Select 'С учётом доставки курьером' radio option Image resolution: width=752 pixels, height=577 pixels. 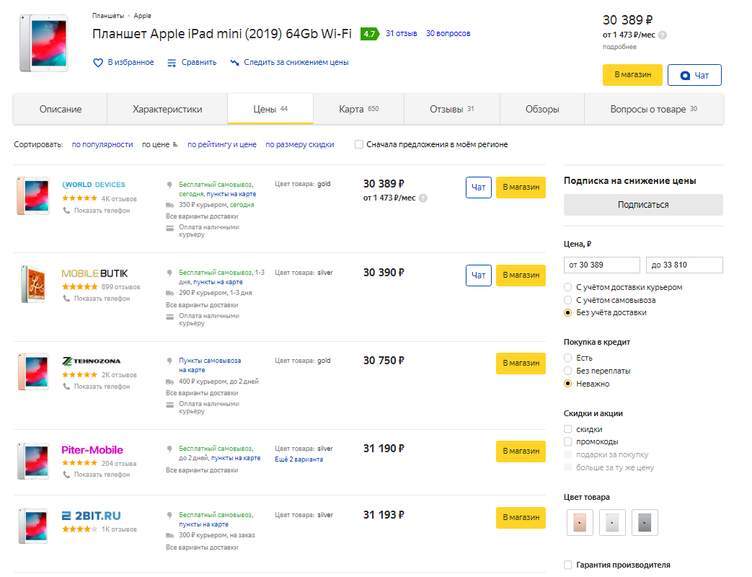pyautogui.click(x=569, y=287)
